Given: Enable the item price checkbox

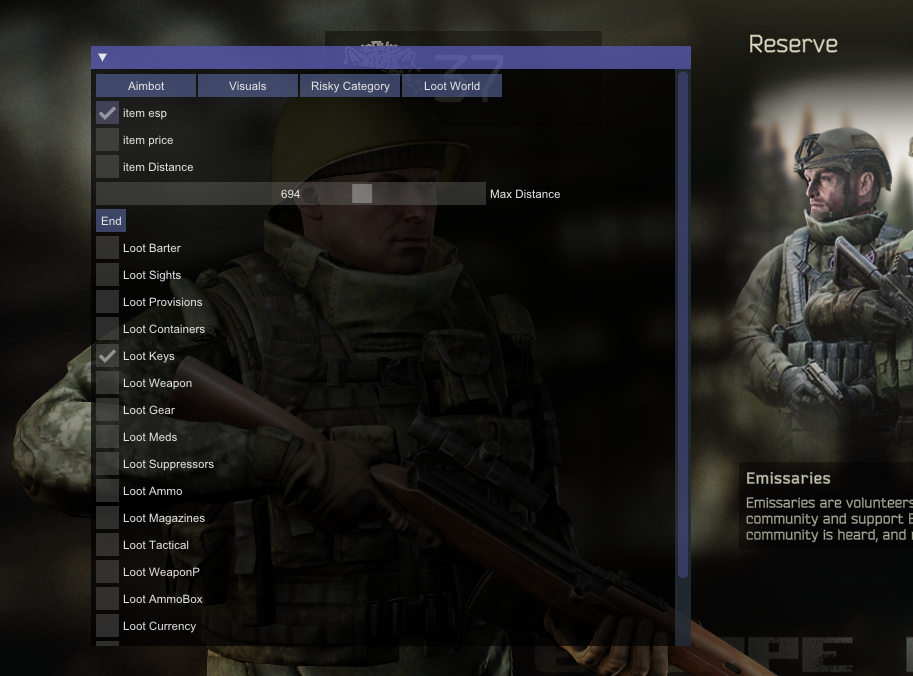Looking at the screenshot, I should (107, 140).
